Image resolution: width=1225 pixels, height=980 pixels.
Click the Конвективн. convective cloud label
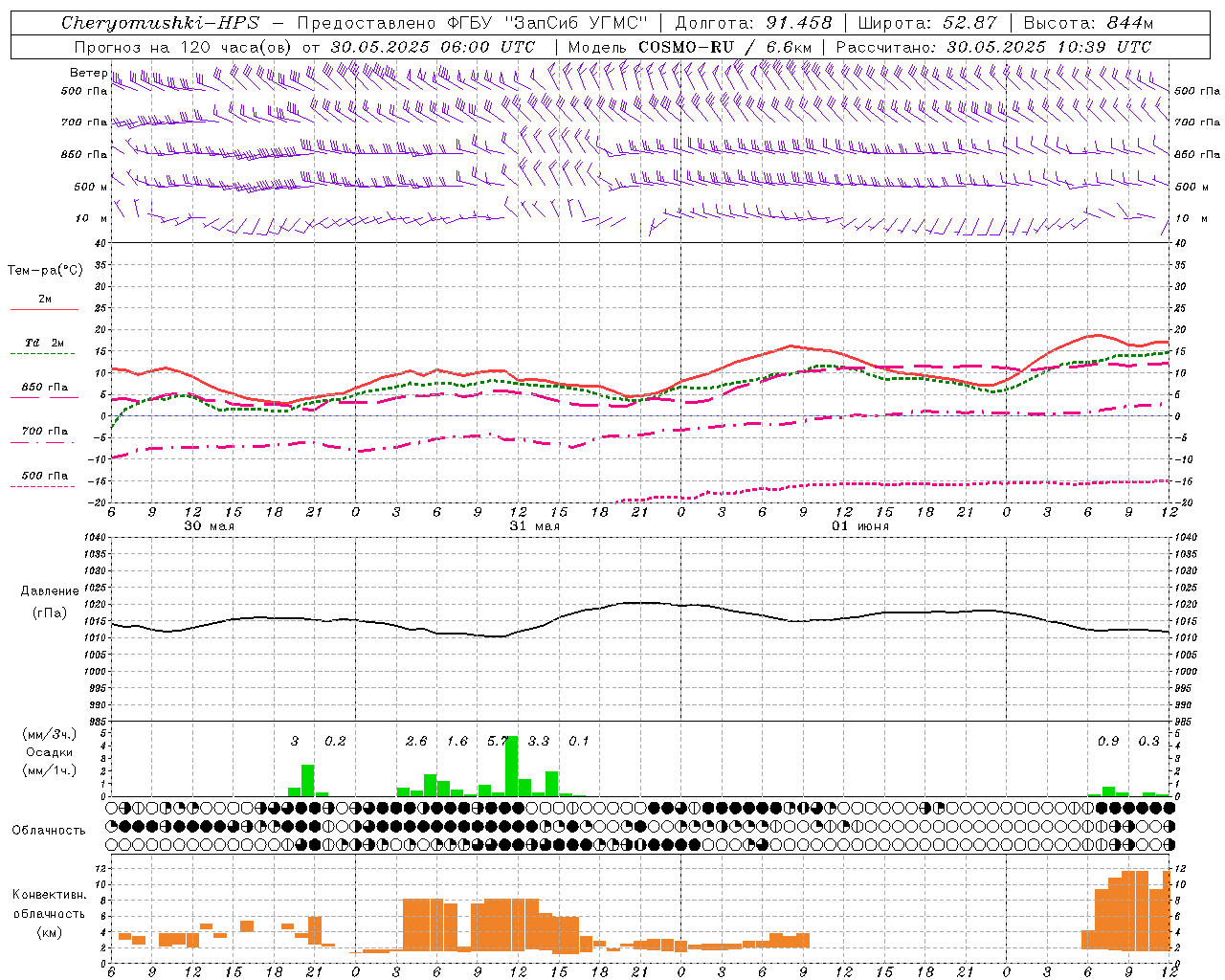coord(49,895)
